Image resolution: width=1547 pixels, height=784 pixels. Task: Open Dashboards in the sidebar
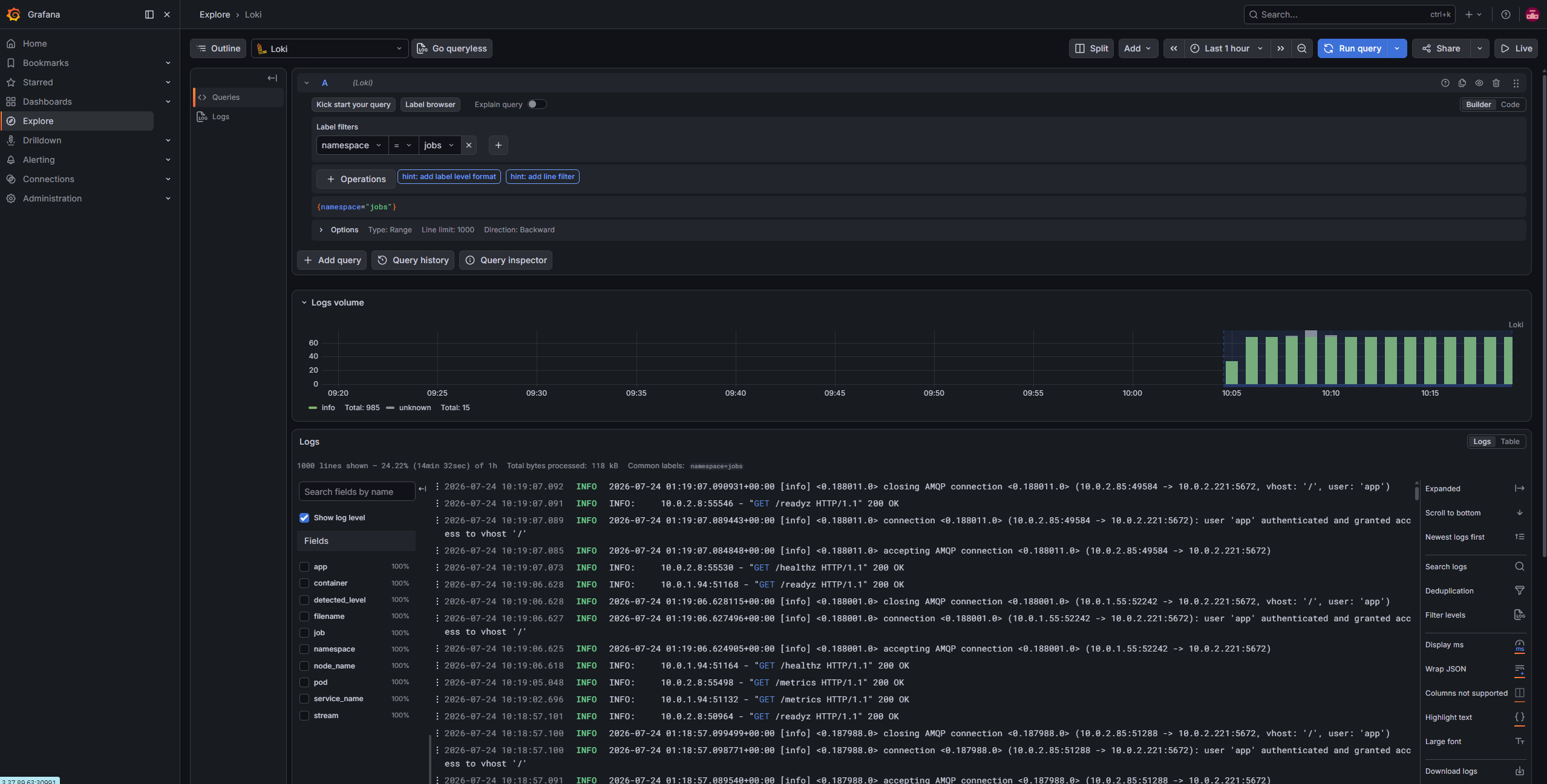click(x=47, y=102)
